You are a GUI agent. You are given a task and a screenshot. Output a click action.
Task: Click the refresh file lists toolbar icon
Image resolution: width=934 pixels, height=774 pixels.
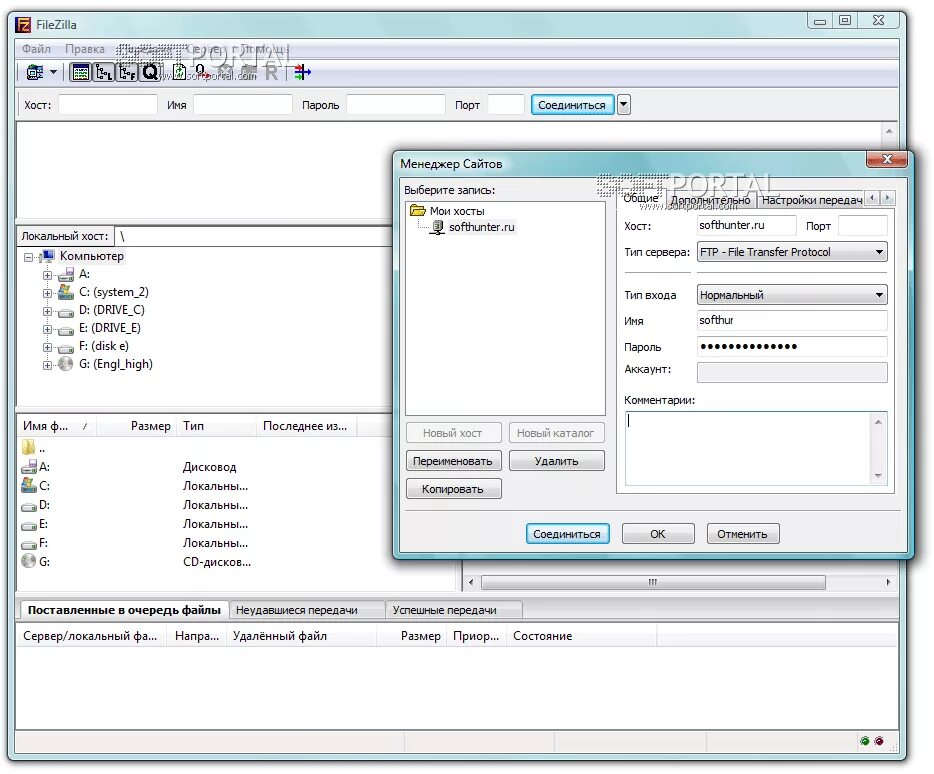[179, 73]
